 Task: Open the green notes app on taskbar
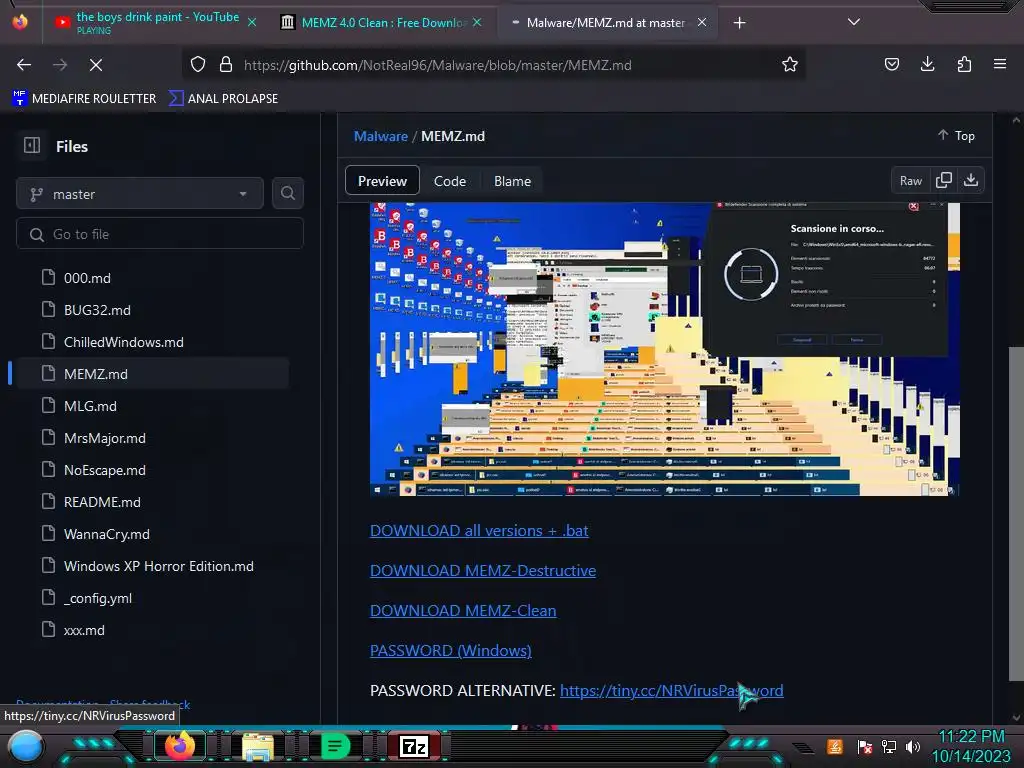pos(335,746)
